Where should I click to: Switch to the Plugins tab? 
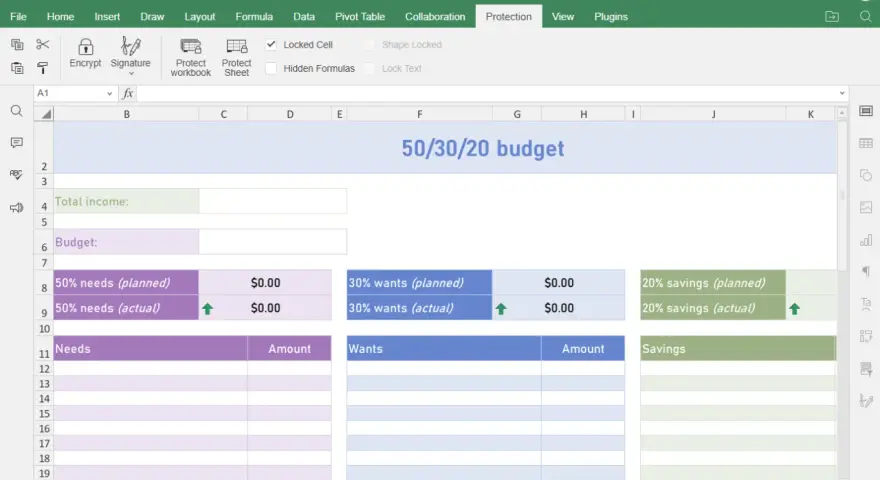click(611, 16)
